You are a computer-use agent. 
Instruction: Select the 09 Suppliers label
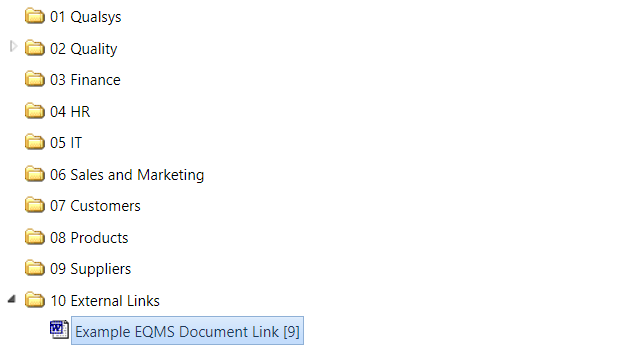point(90,269)
